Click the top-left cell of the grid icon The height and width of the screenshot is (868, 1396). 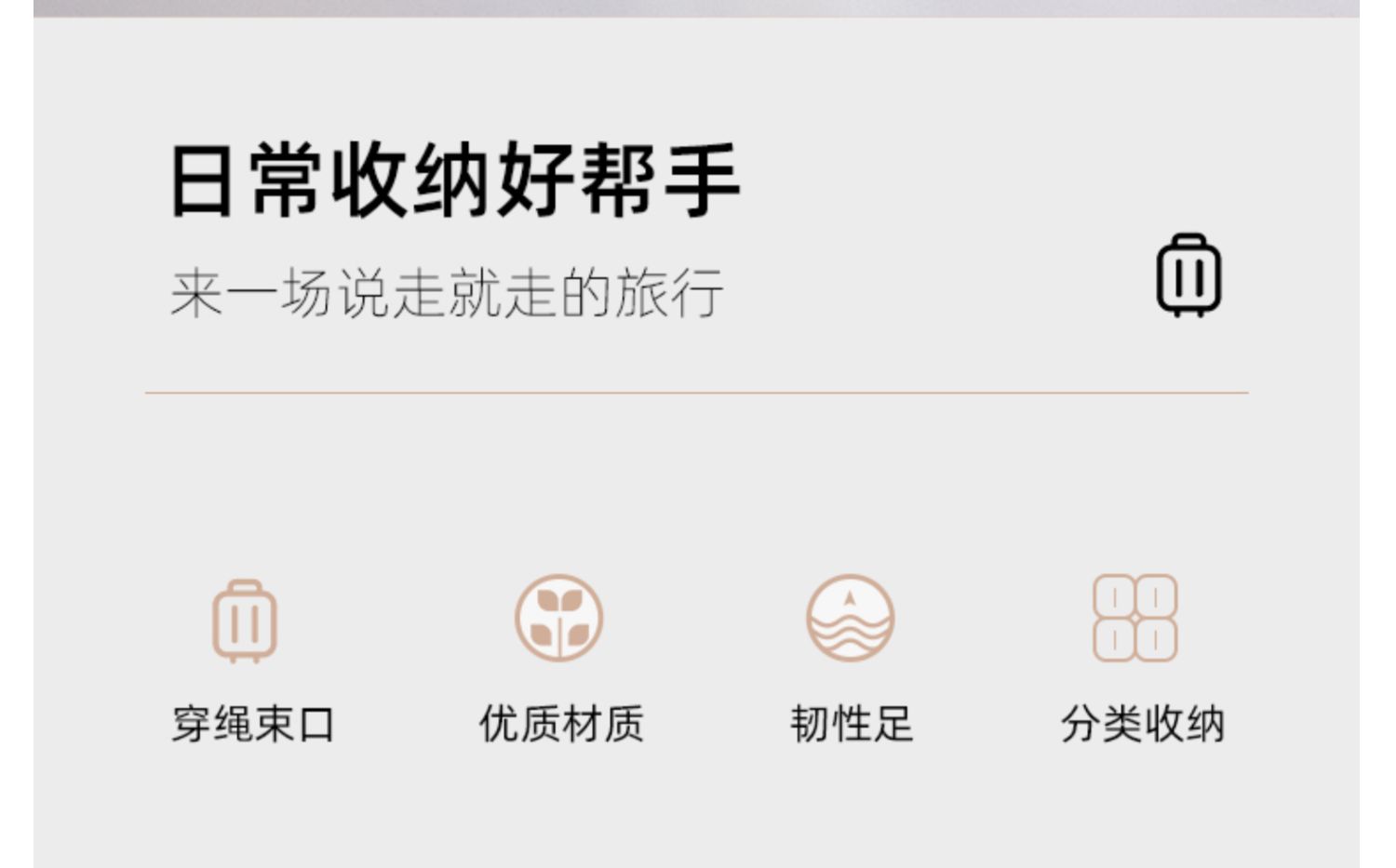tap(1113, 595)
